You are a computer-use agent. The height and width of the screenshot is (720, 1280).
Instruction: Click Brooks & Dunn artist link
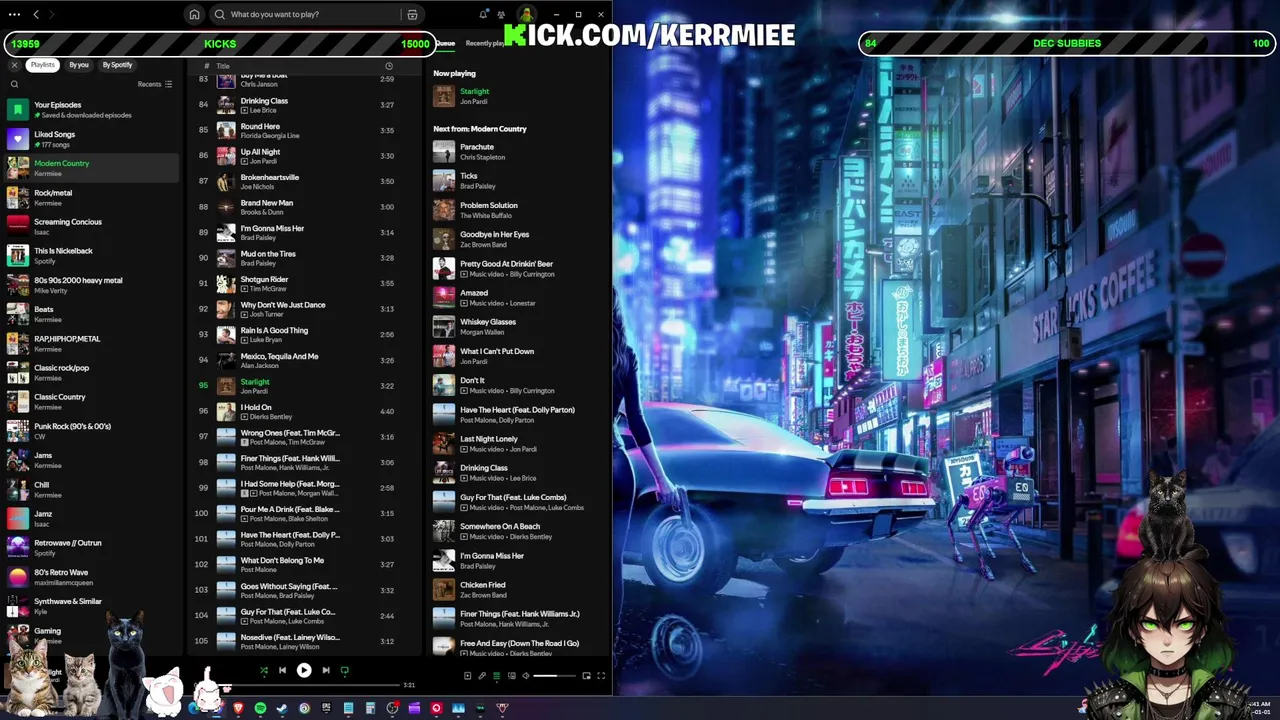[x=262, y=212]
